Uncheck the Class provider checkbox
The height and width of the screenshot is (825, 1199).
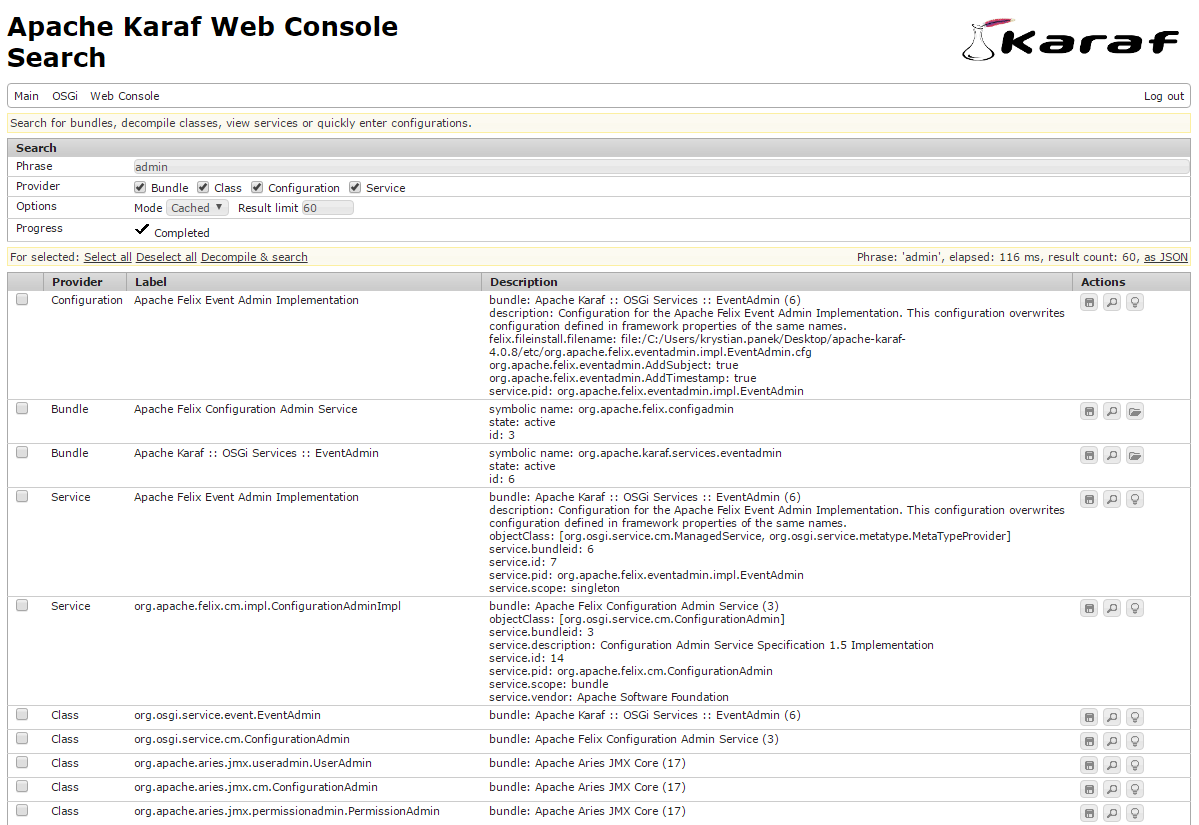tap(203, 187)
